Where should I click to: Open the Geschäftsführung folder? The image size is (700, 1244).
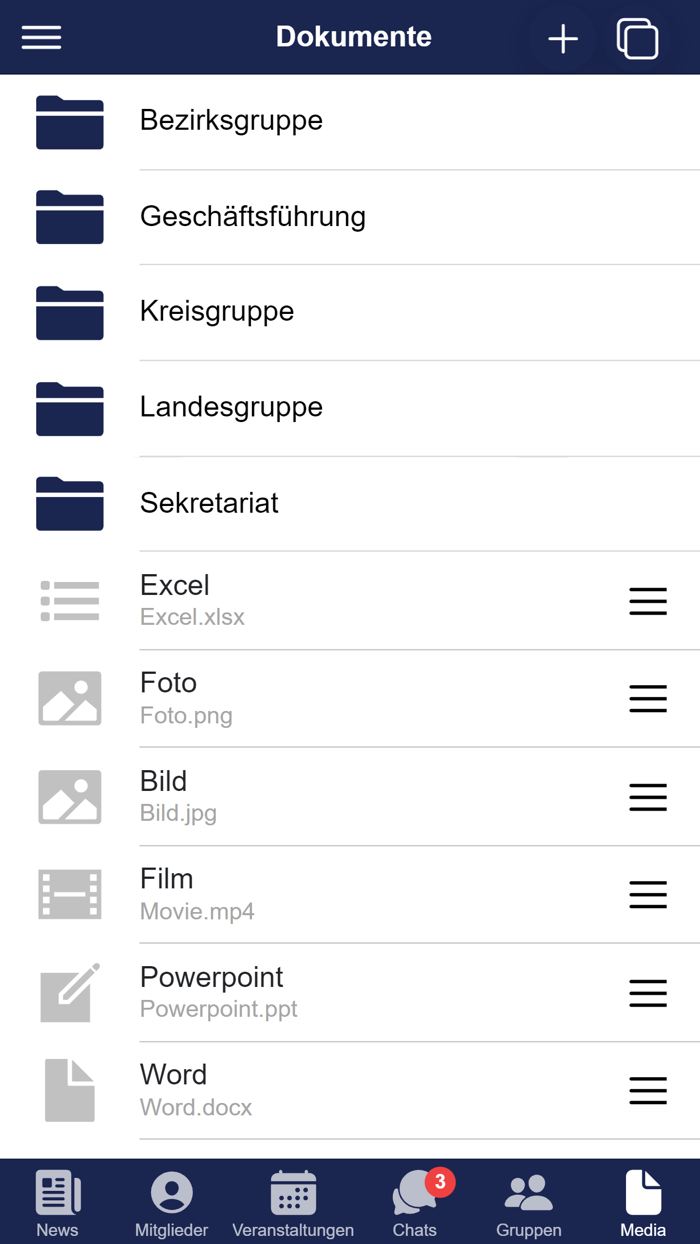point(252,217)
